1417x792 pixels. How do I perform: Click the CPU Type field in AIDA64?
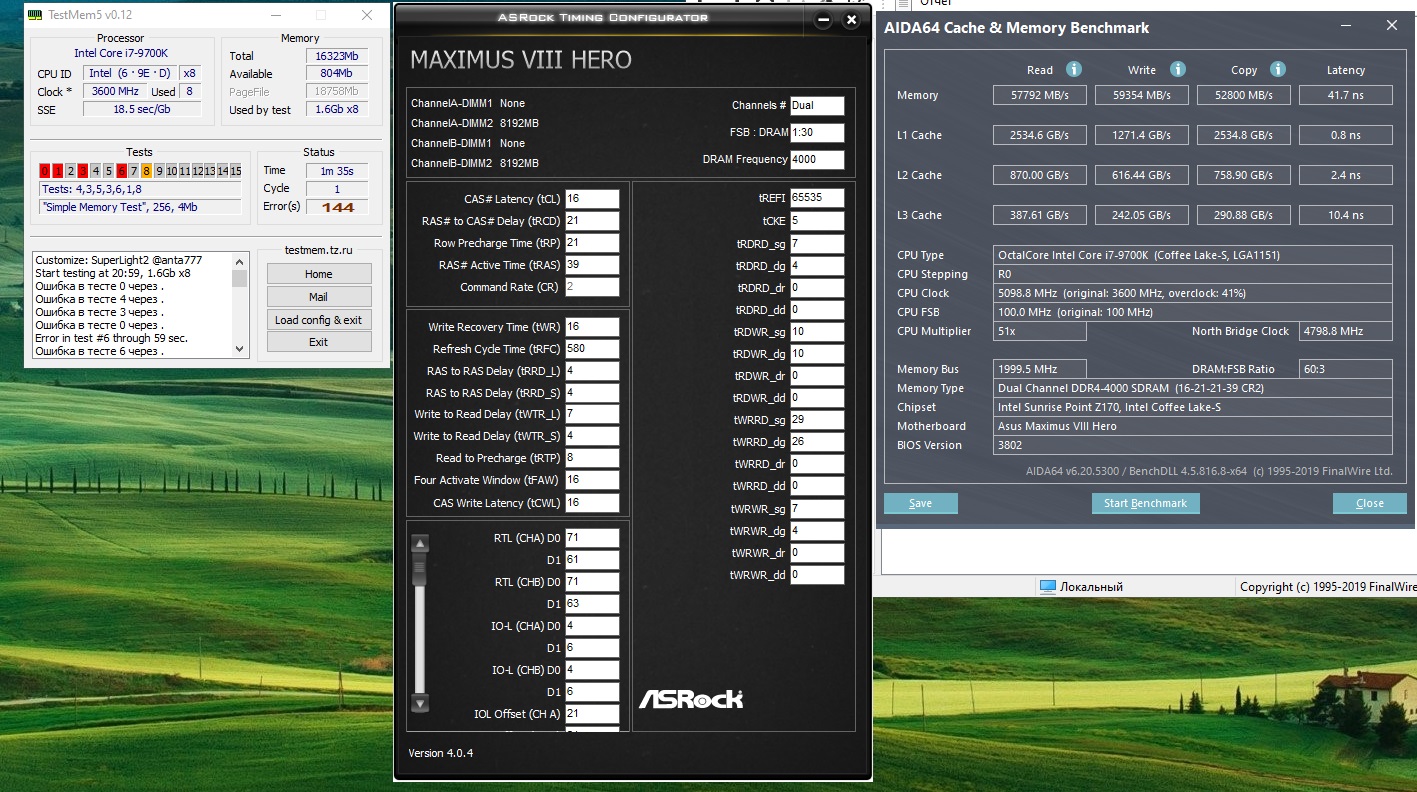(x=1194, y=255)
